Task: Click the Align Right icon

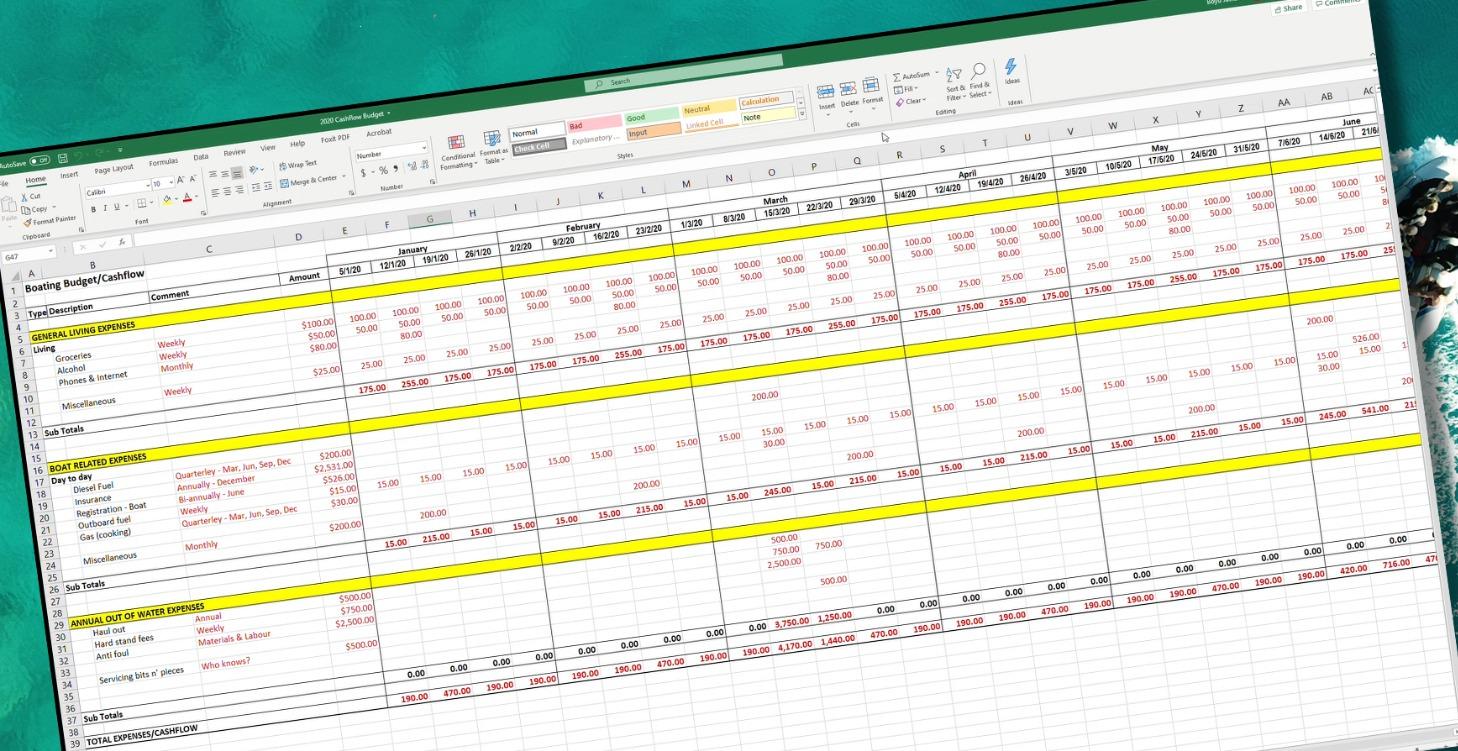Action: (239, 190)
